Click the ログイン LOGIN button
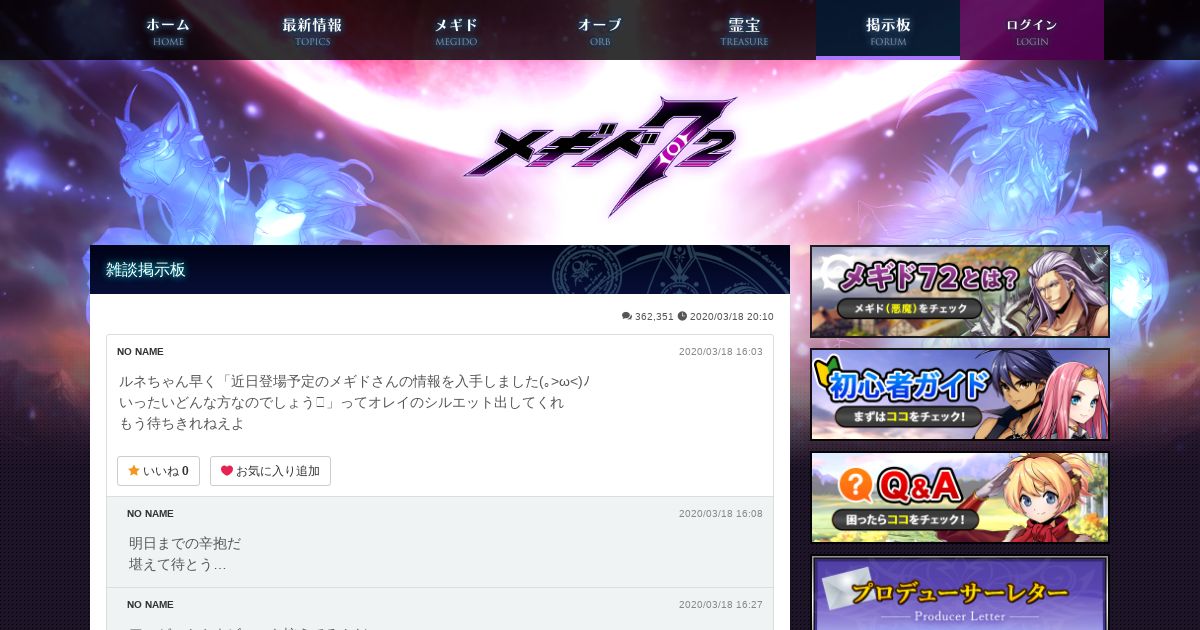The width and height of the screenshot is (1200, 630). (1032, 30)
